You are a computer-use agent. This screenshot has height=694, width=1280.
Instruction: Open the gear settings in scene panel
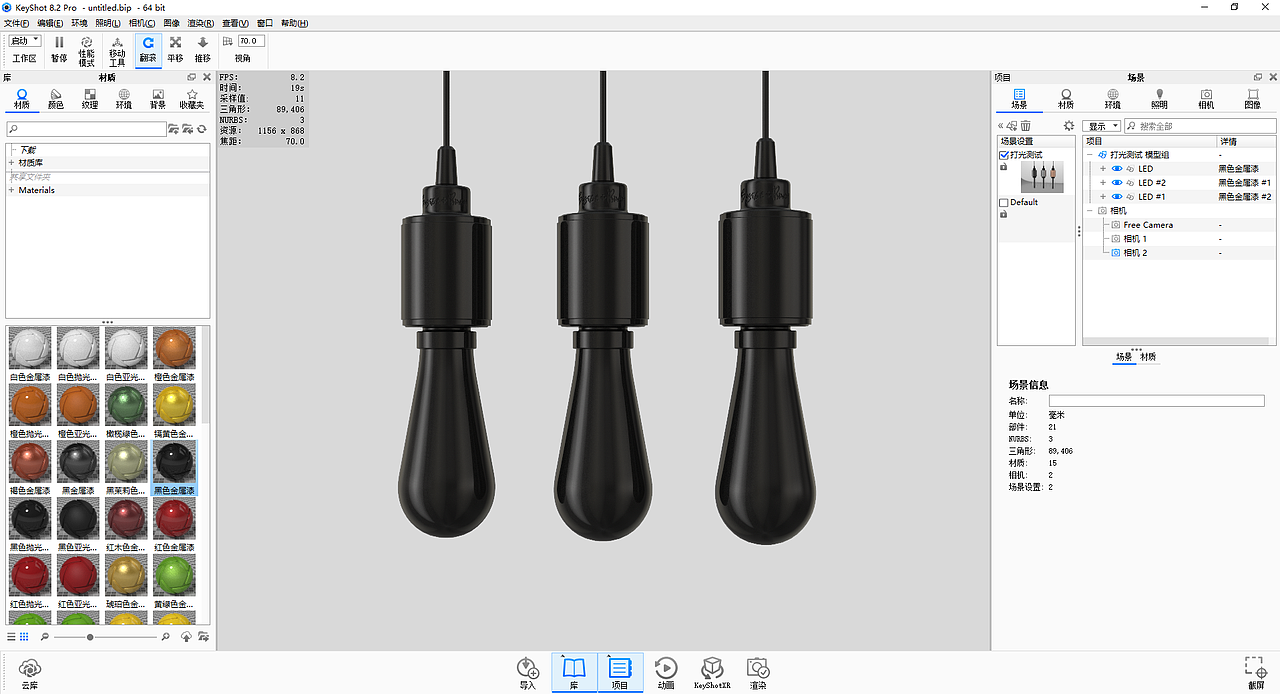[1069, 126]
